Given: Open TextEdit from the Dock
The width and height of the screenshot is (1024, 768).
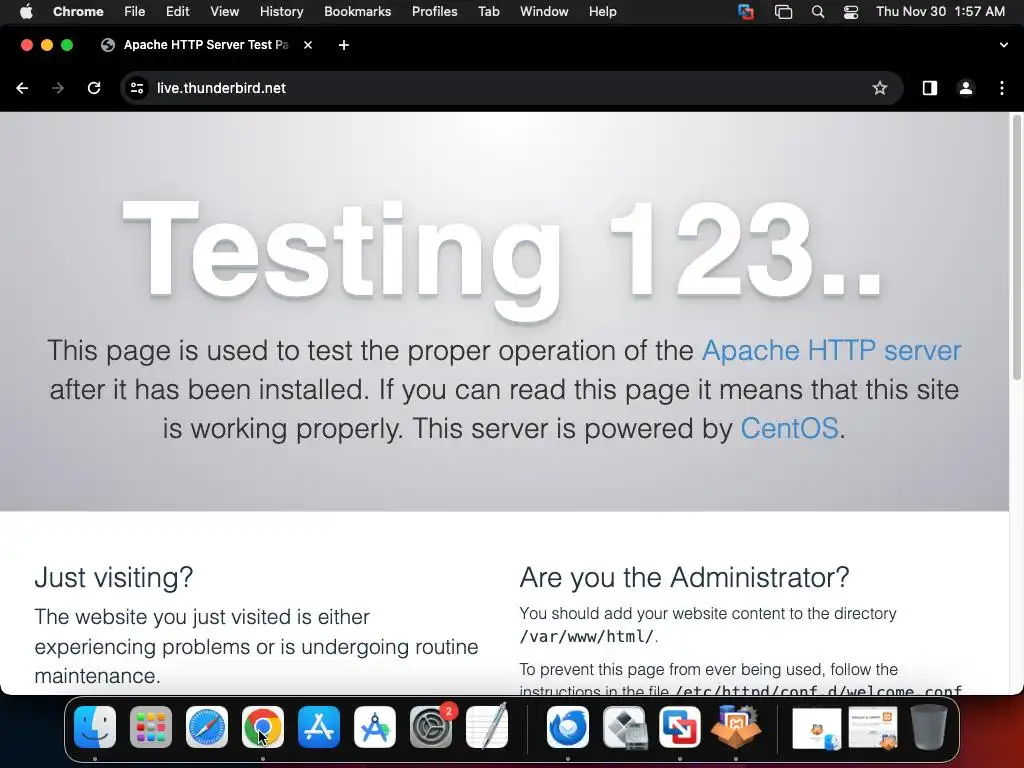Looking at the screenshot, I should 487,727.
